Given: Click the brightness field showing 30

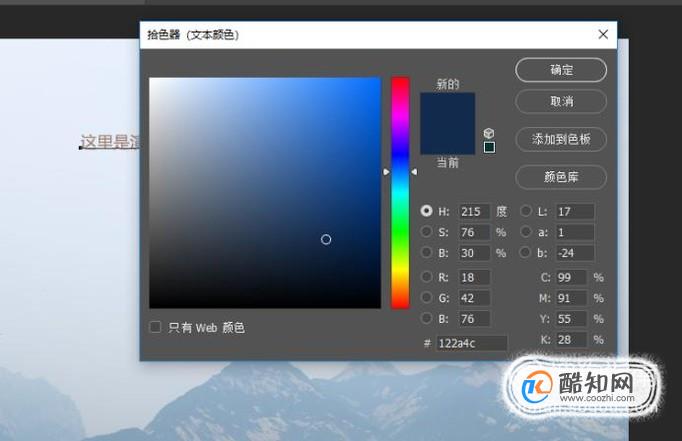Looking at the screenshot, I should pos(474,253).
